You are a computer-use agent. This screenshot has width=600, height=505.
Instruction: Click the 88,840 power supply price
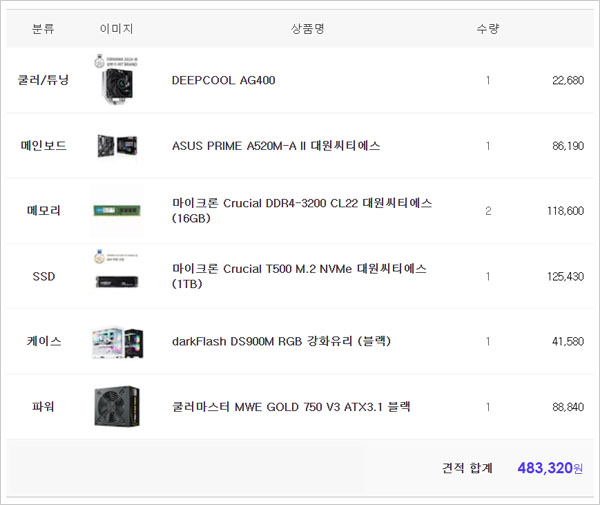coord(568,407)
